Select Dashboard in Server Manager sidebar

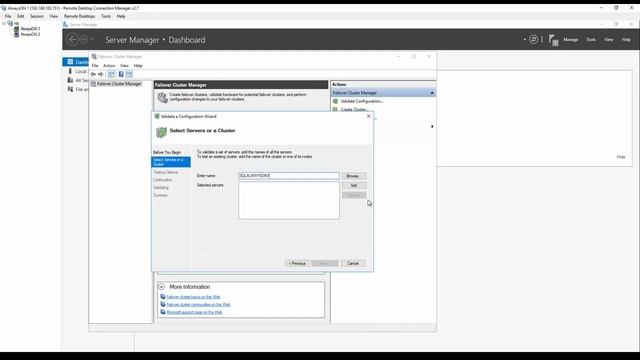76,62
